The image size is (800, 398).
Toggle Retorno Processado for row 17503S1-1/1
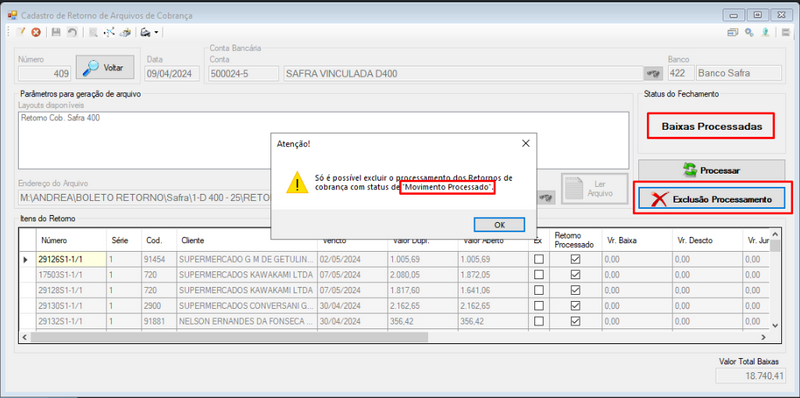[x=576, y=275]
